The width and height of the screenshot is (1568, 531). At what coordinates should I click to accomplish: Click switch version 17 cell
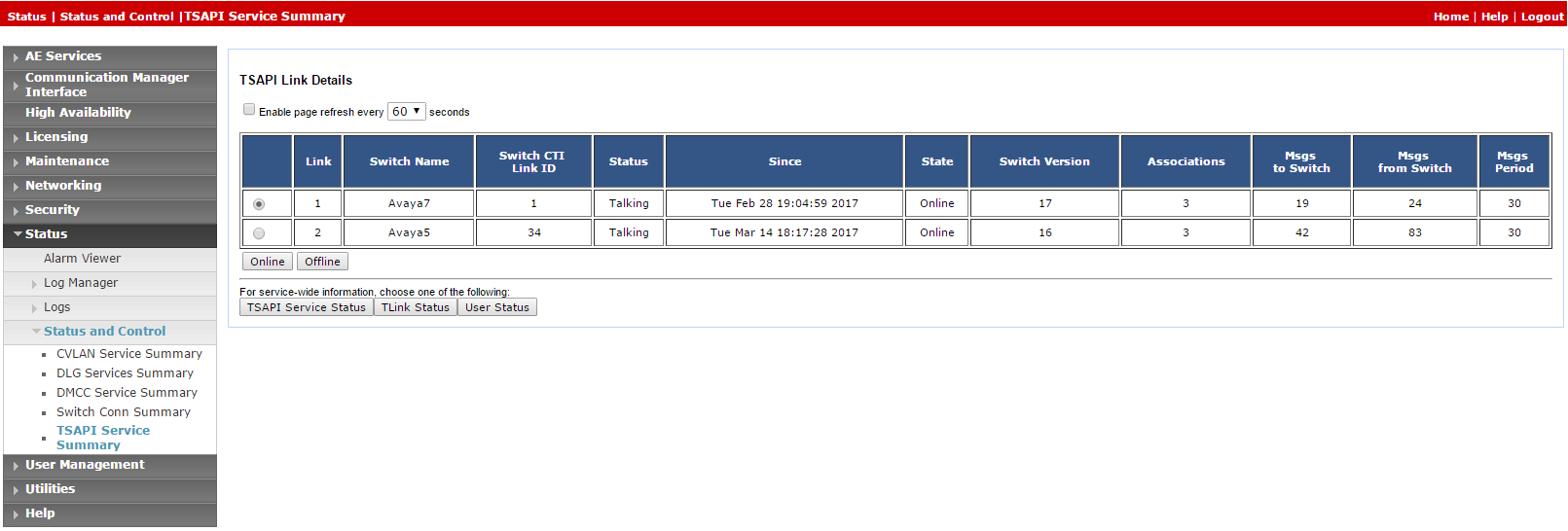(1044, 203)
